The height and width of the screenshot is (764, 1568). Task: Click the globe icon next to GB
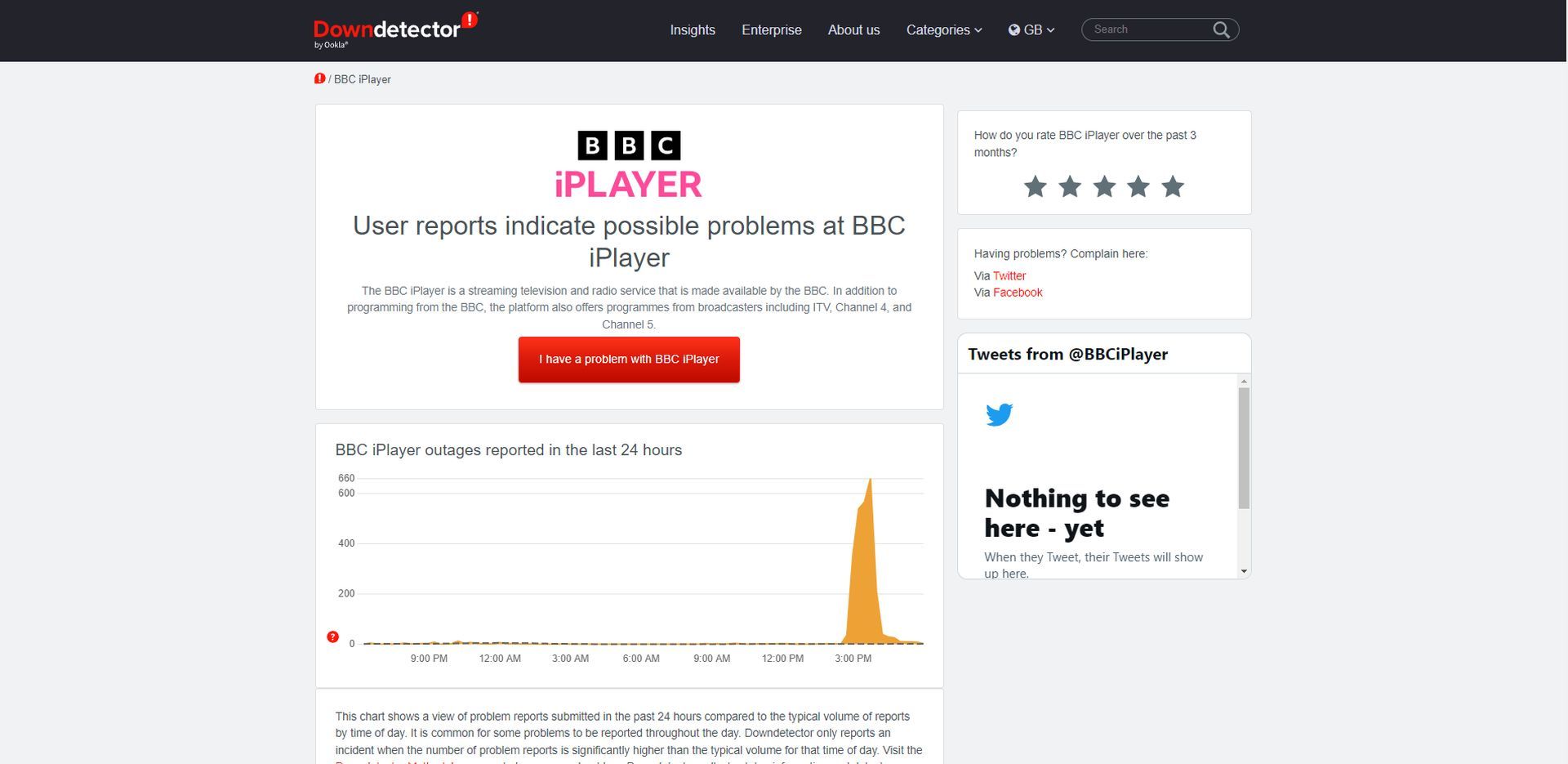[1014, 29]
